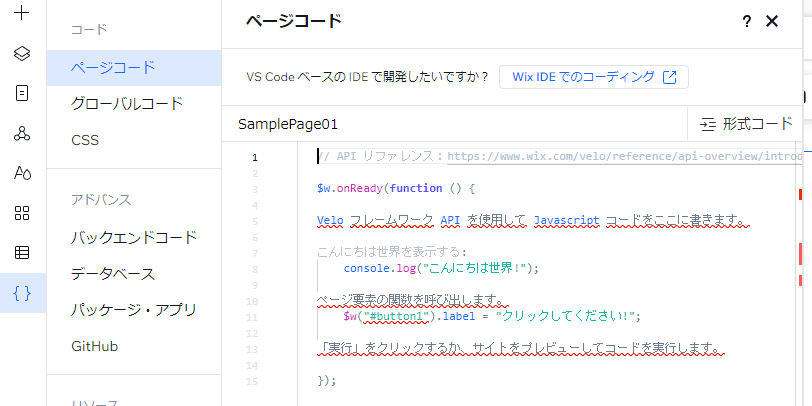Open the CMS table icon
This screenshot has height=406, width=812.
(x=22, y=253)
